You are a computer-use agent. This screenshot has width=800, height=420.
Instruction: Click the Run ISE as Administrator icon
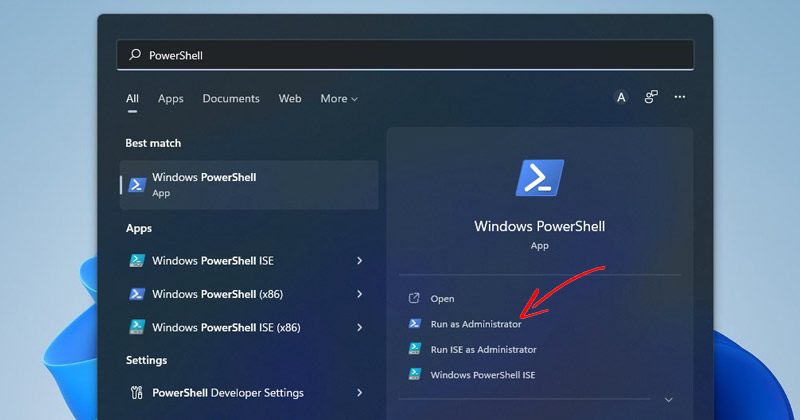tap(415, 349)
